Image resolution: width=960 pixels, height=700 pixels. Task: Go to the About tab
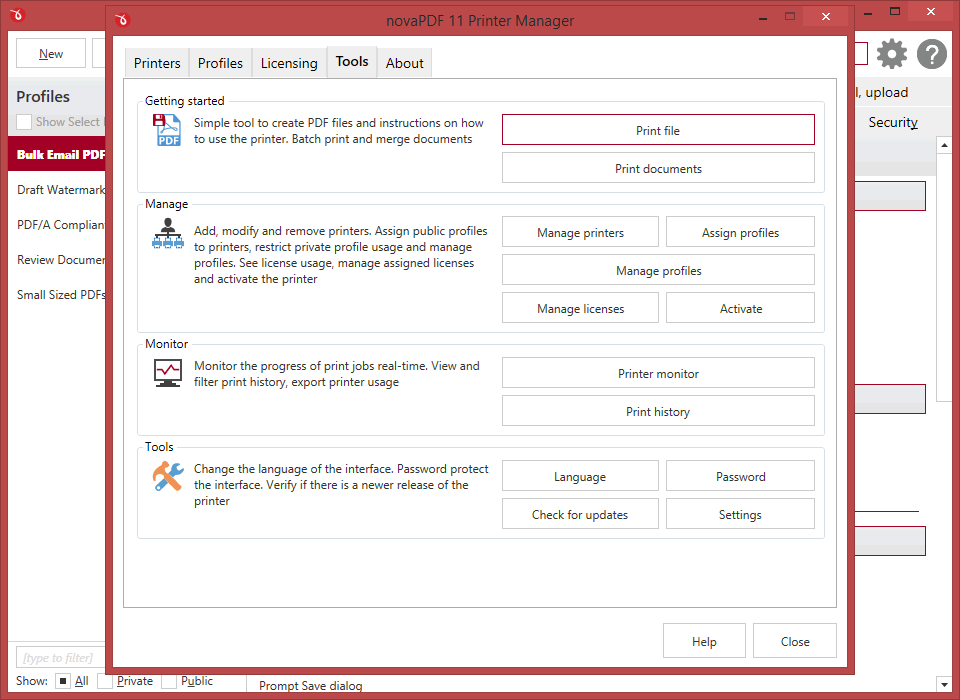coord(405,63)
